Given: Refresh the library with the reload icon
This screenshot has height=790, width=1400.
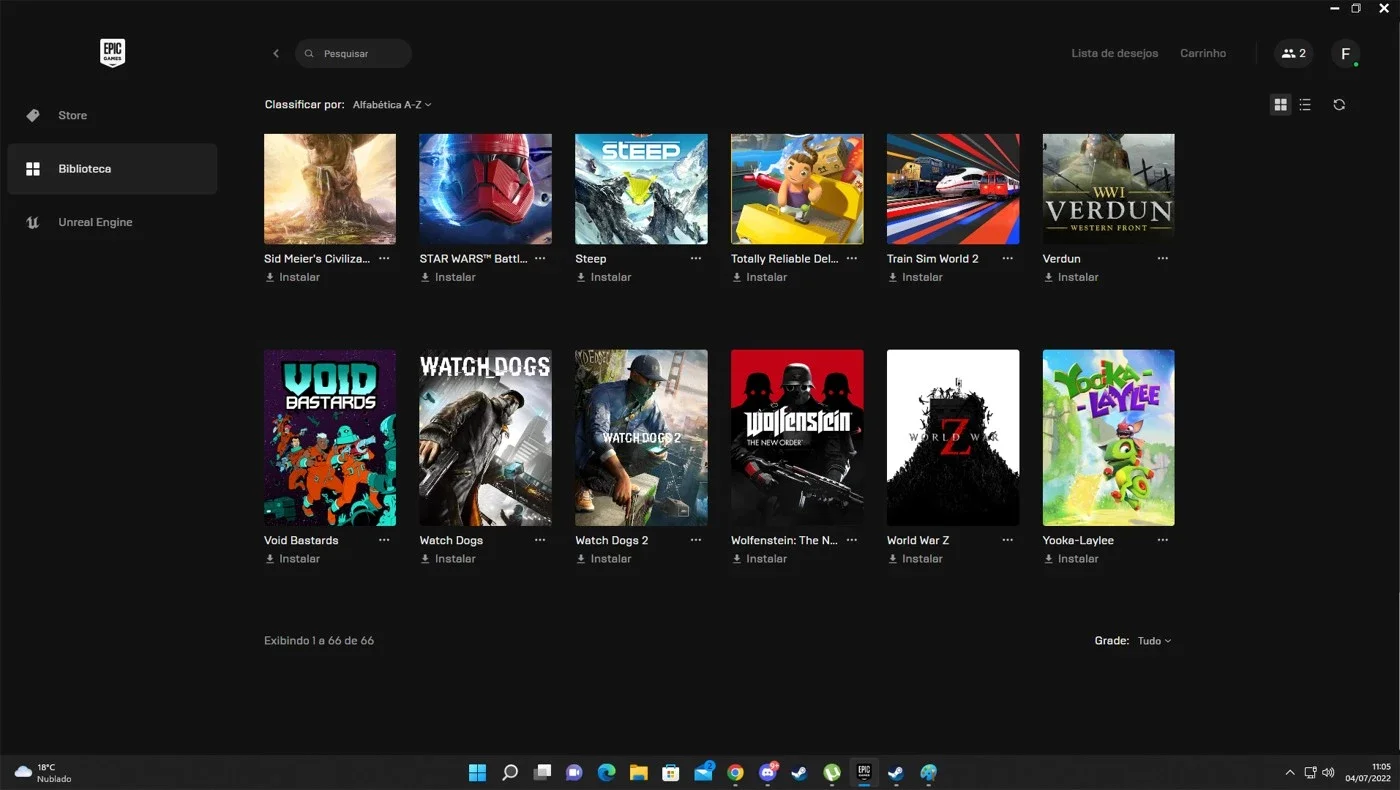Looking at the screenshot, I should coord(1339,105).
